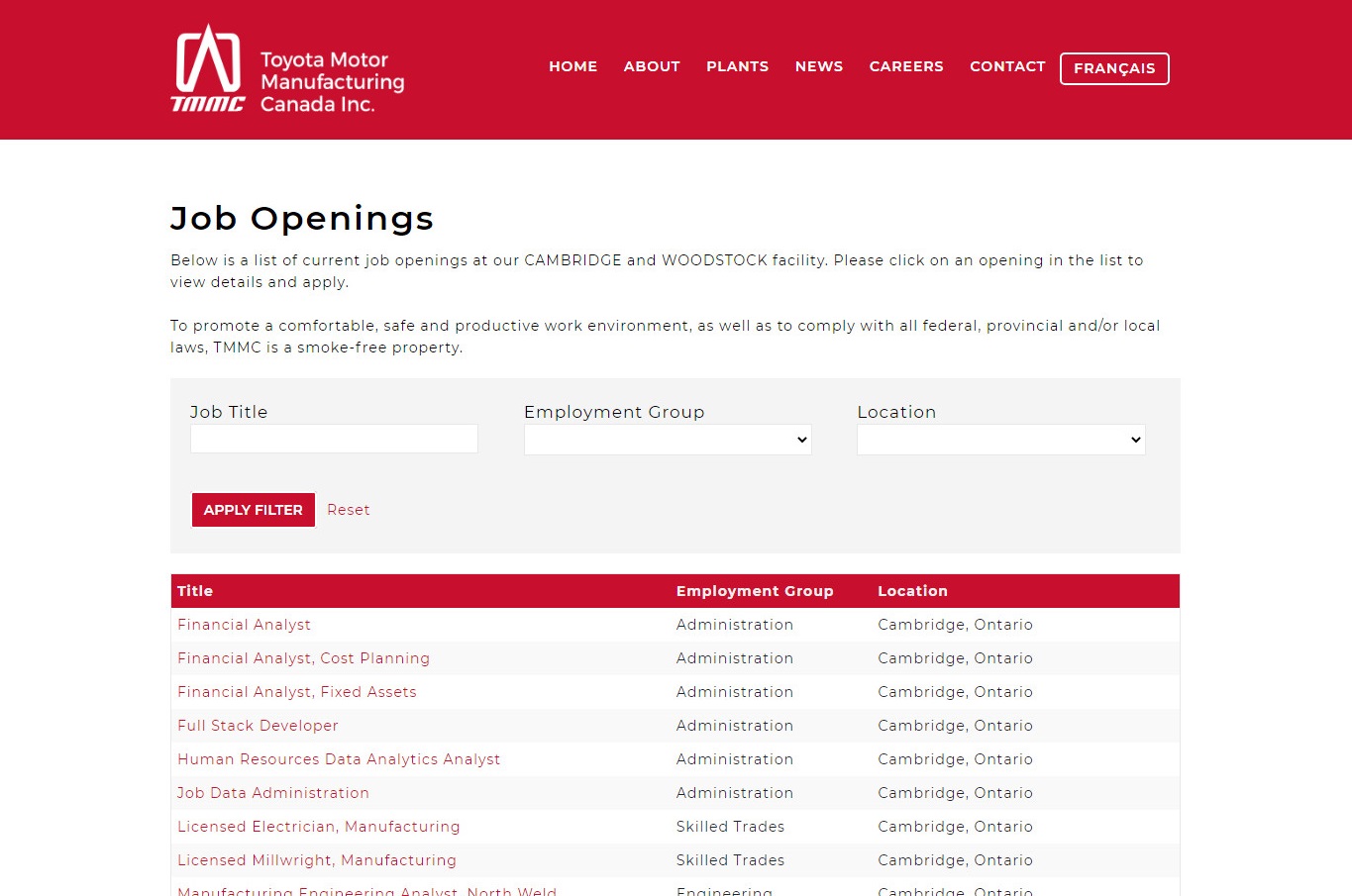Image resolution: width=1352 pixels, height=896 pixels.
Task: Expand the Employment Group dropdown
Action: click(x=668, y=440)
